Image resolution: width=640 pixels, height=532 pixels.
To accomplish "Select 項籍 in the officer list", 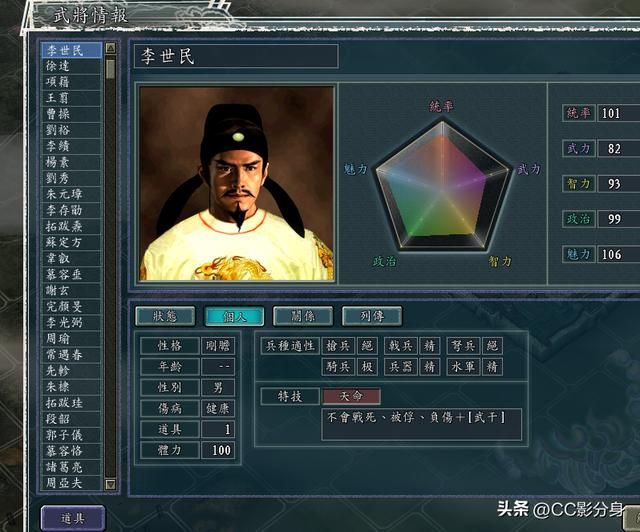I will coord(71,82).
